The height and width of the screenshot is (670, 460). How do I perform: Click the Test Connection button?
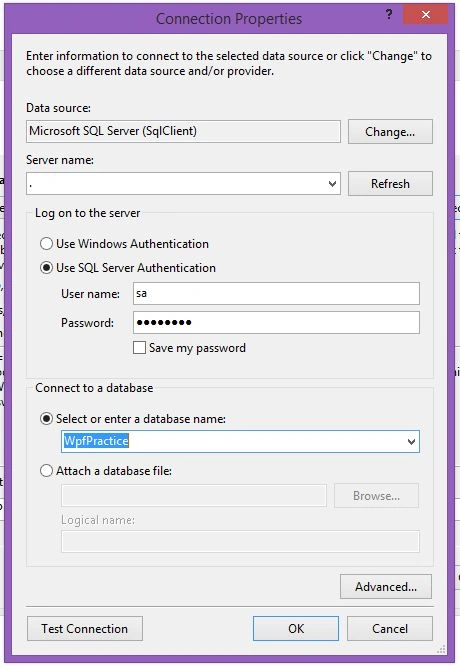tap(85, 629)
